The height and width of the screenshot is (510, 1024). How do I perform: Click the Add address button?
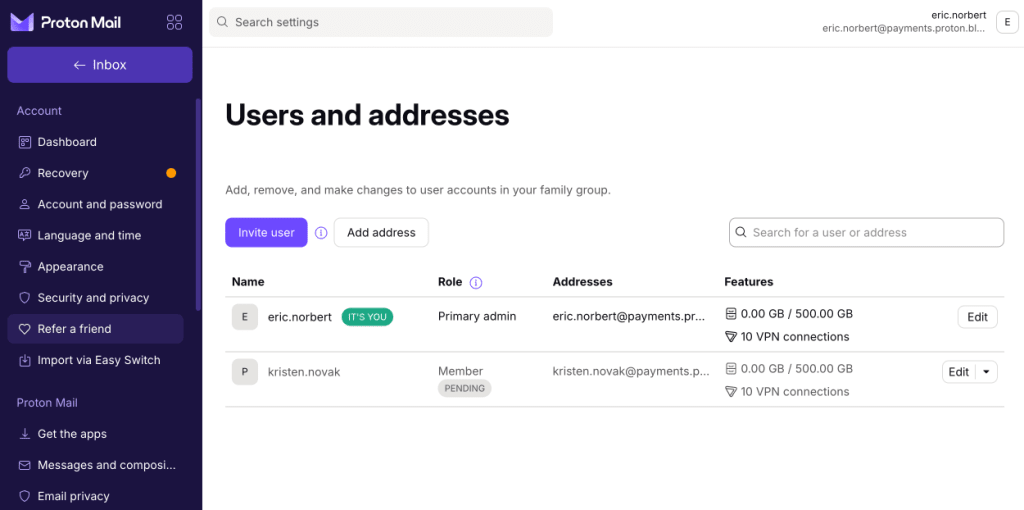(x=381, y=232)
